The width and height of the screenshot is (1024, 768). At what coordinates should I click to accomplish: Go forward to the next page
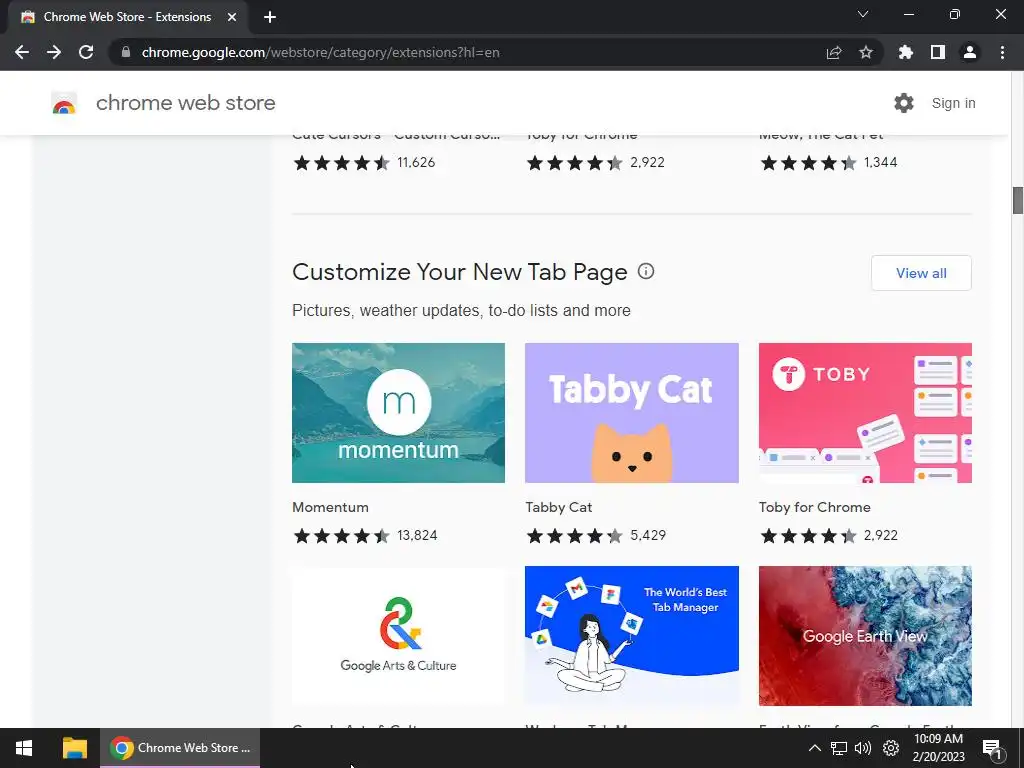pos(54,52)
